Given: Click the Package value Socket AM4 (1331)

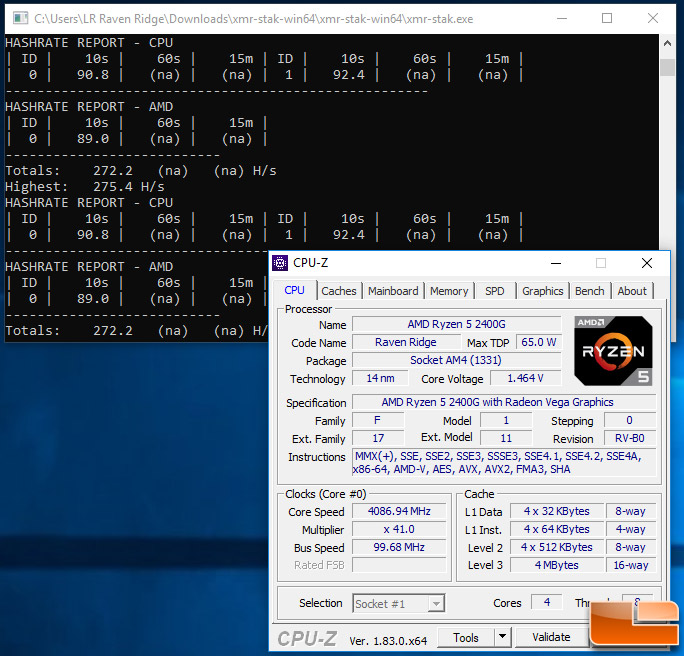Looking at the screenshot, I should [x=456, y=360].
